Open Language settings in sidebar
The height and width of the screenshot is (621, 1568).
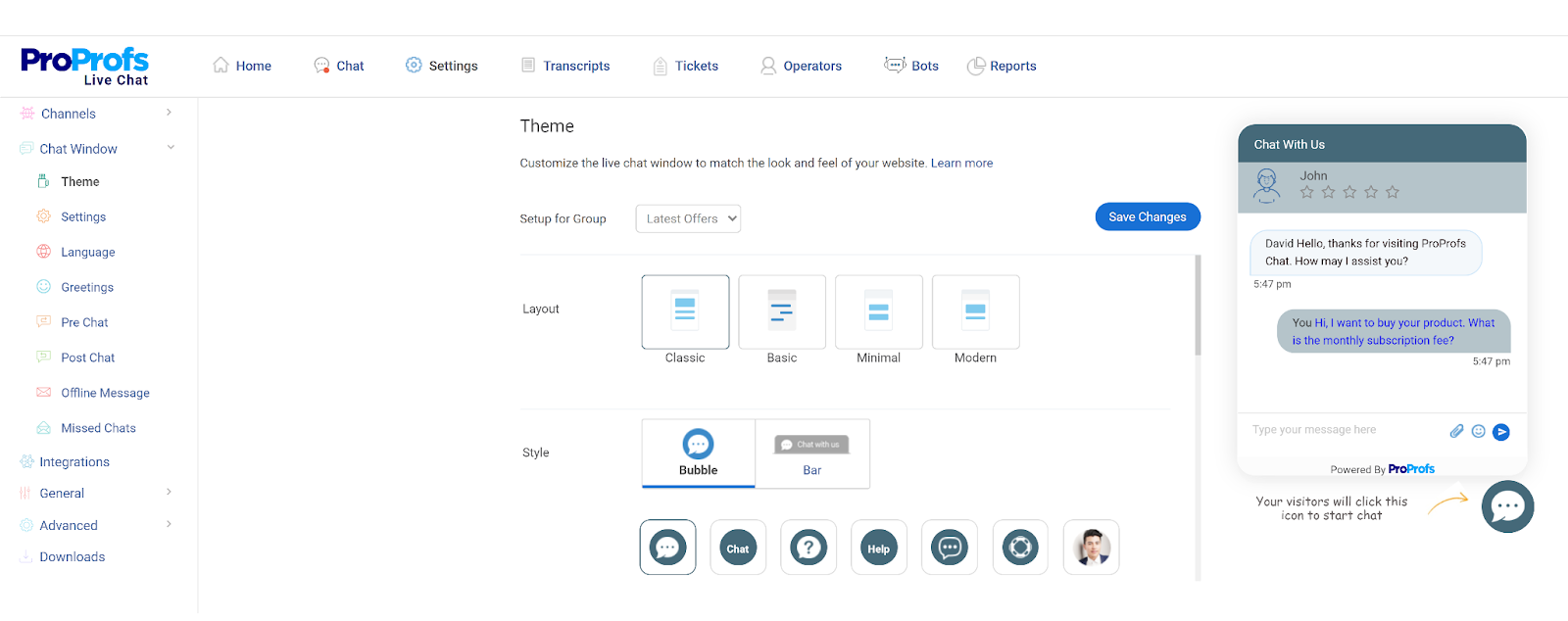(x=87, y=253)
